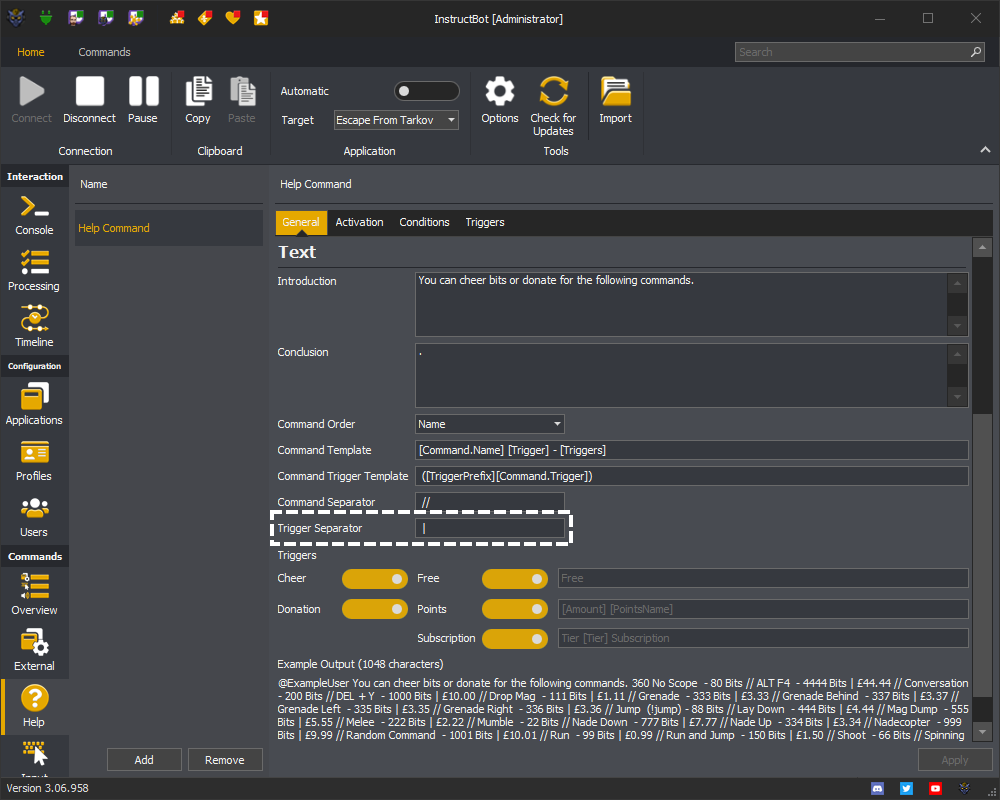Viewport: 1000px width, 800px height.
Task: Click the Conclusion box scroll down arrow
Action: pos(957,397)
